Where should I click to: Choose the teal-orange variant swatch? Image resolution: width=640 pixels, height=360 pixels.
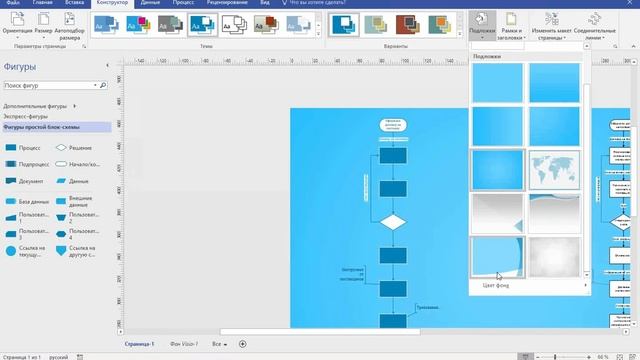(x=440, y=25)
